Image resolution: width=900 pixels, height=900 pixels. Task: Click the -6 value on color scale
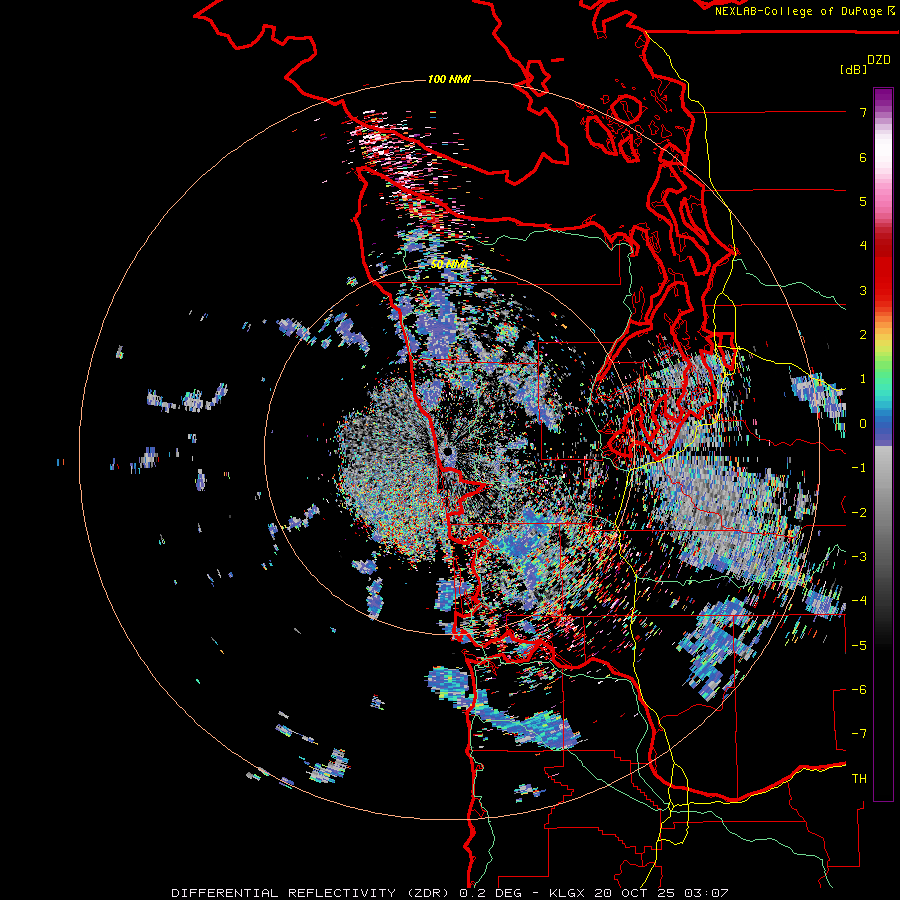click(x=859, y=690)
